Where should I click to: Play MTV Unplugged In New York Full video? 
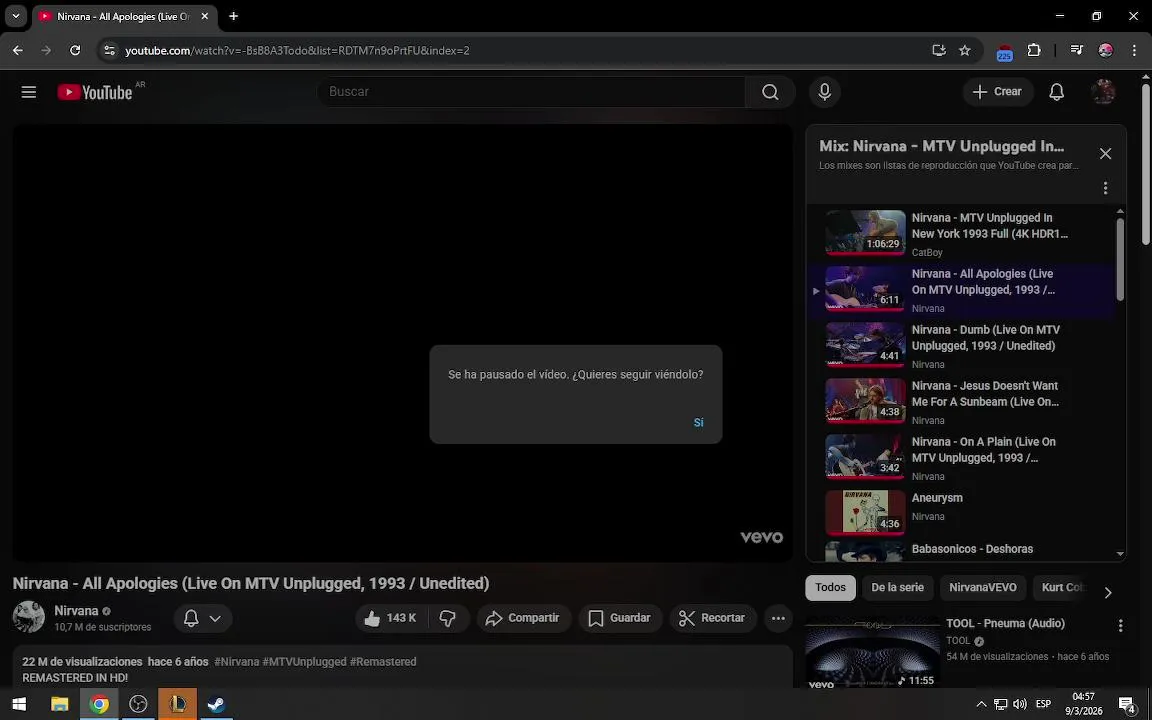click(x=960, y=234)
